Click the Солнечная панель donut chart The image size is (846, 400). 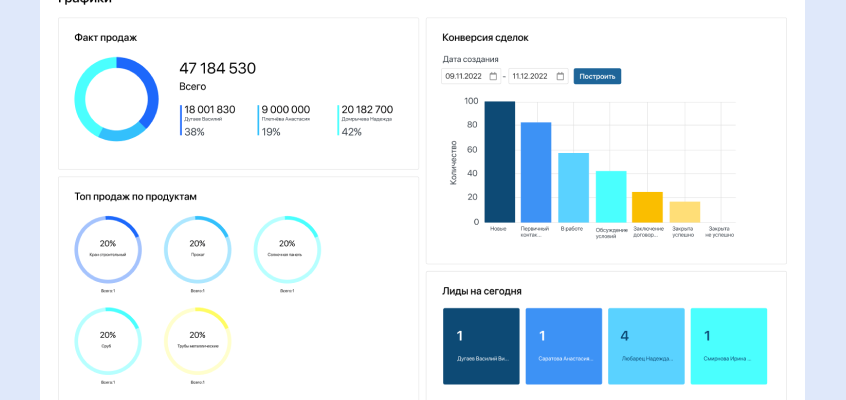pos(287,249)
